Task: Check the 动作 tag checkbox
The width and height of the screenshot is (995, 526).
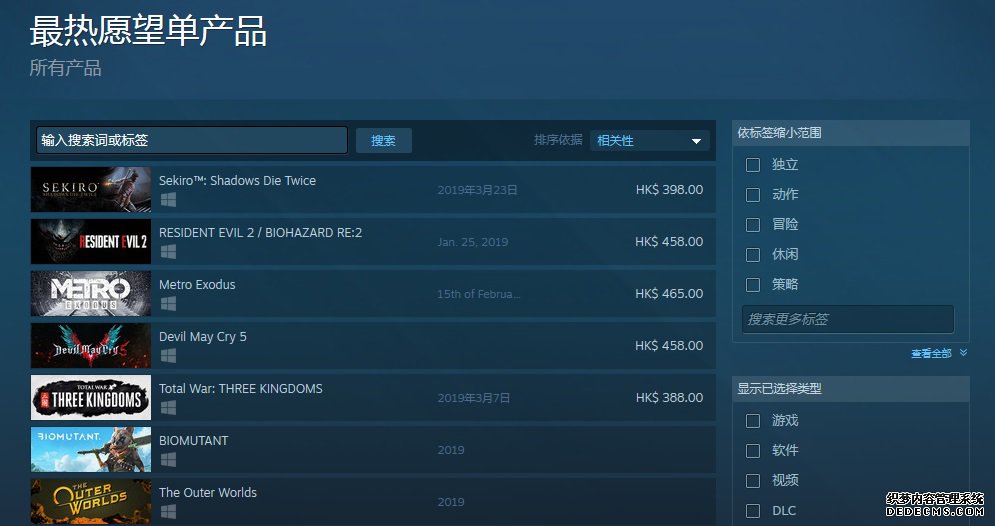Action: click(753, 195)
